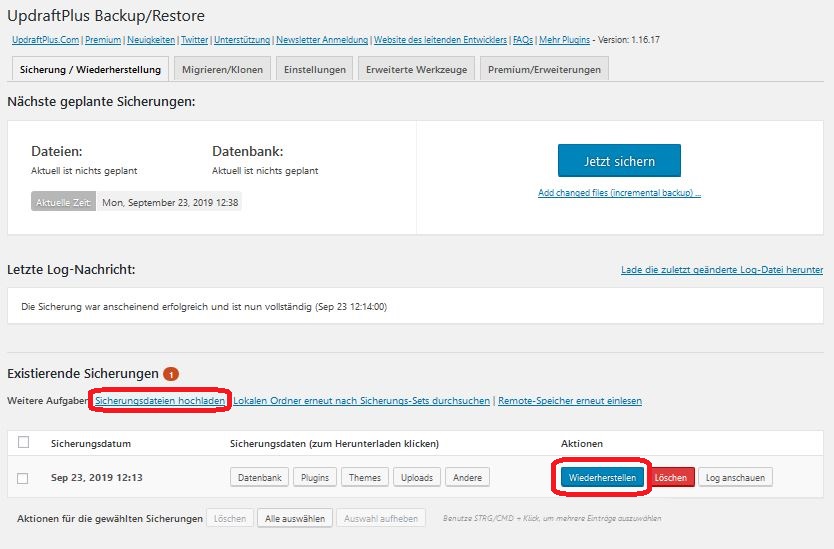The height and width of the screenshot is (549, 834).
Task: Open the Twitter link
Action: click(x=195, y=40)
